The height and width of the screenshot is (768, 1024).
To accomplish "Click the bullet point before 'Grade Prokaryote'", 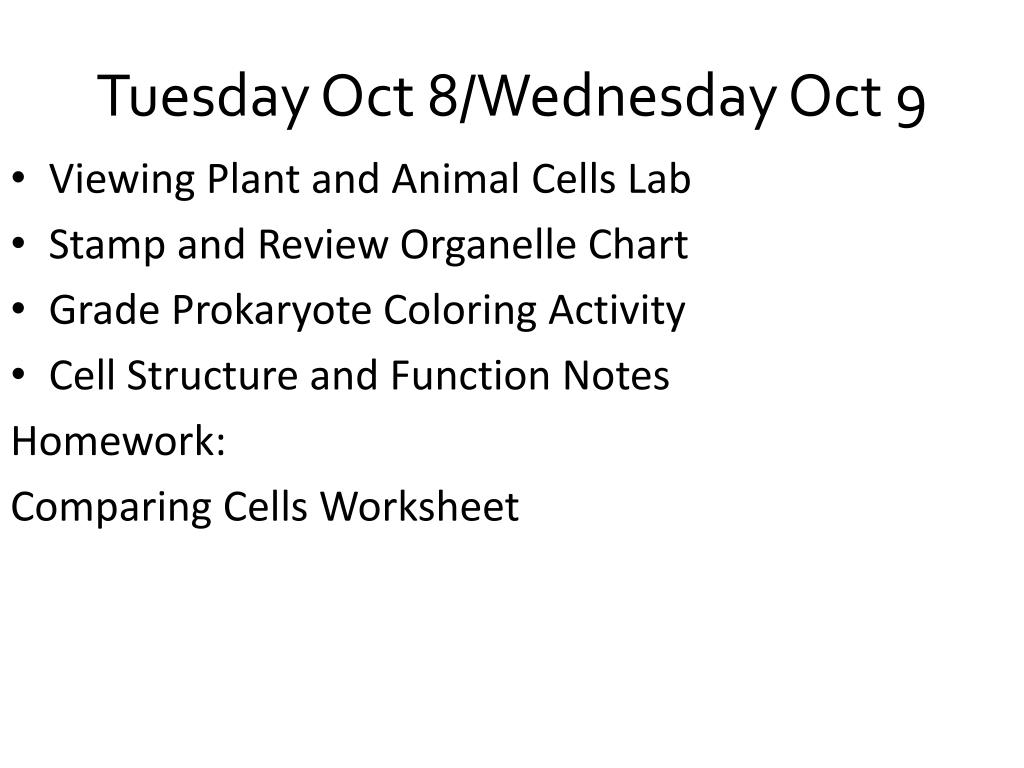I will [18, 308].
